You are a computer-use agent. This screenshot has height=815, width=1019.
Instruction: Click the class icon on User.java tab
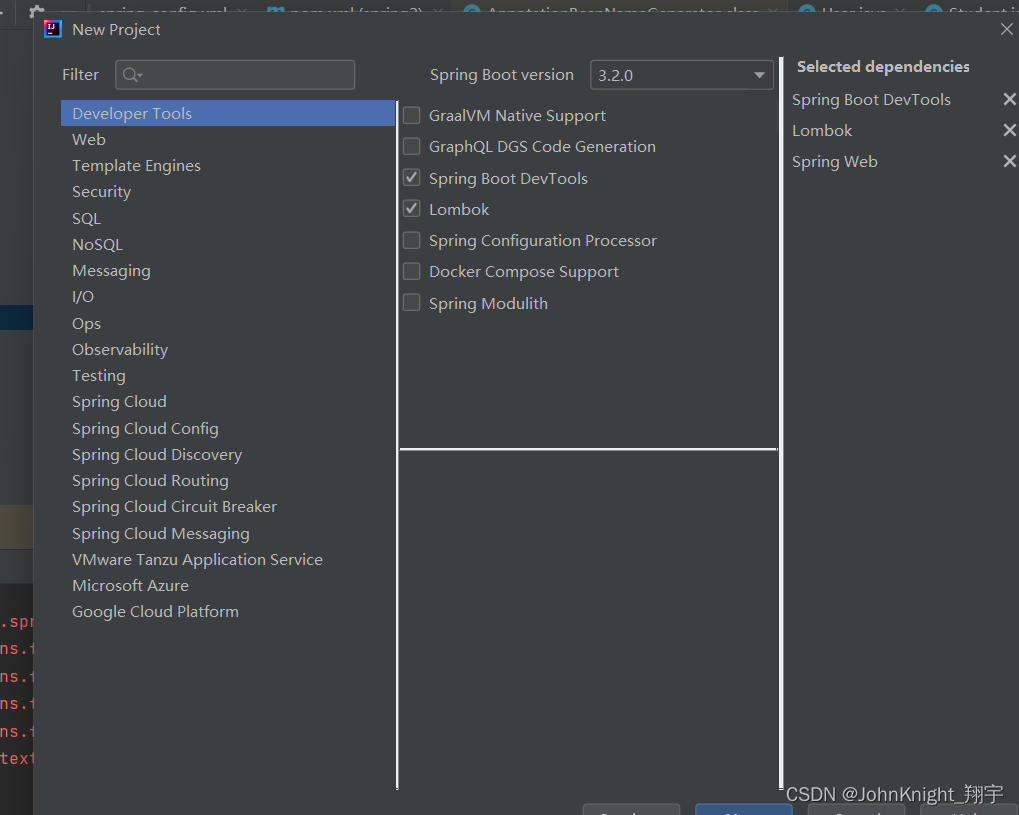click(x=807, y=9)
